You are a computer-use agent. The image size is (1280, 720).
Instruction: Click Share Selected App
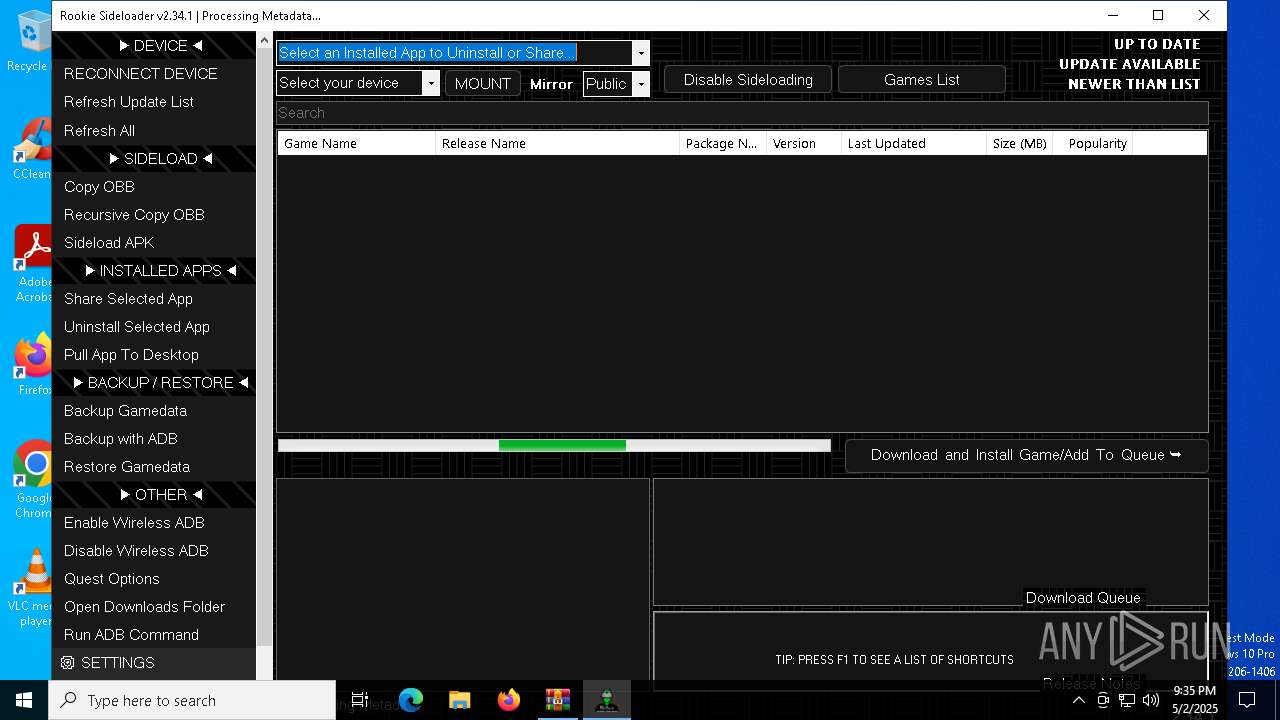[x=154, y=299]
